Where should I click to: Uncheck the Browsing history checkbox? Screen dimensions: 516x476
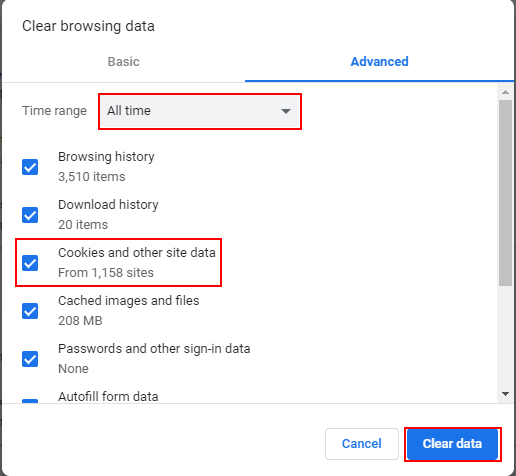(30, 167)
